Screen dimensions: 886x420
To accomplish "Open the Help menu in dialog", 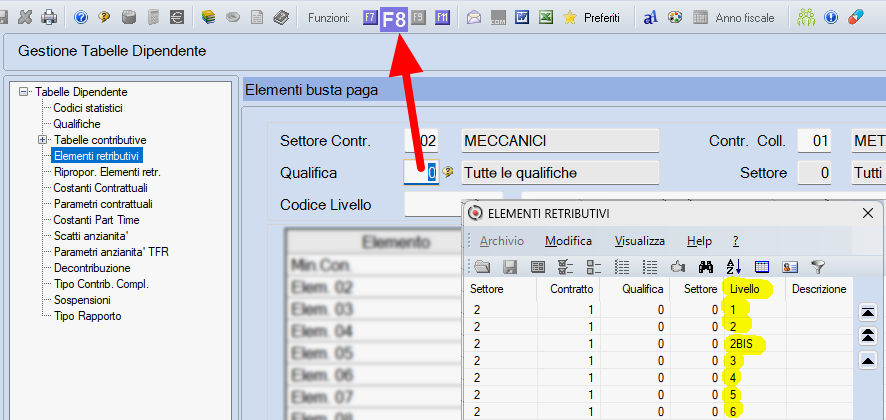I will (700, 241).
